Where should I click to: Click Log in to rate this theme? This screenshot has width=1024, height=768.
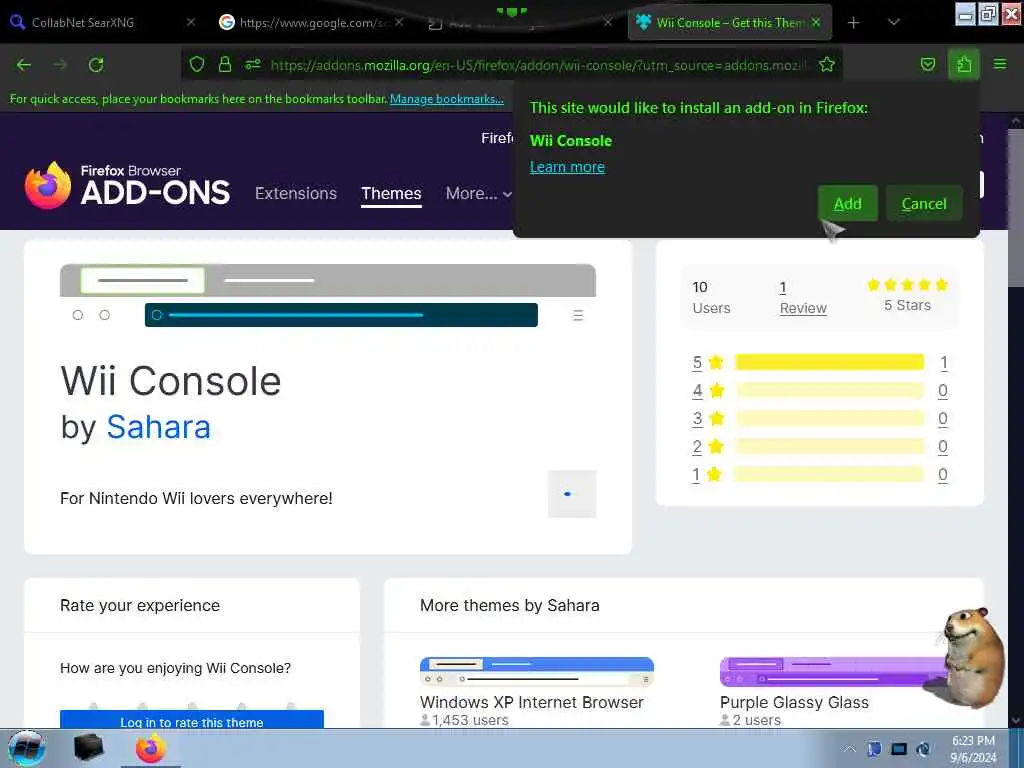192,720
